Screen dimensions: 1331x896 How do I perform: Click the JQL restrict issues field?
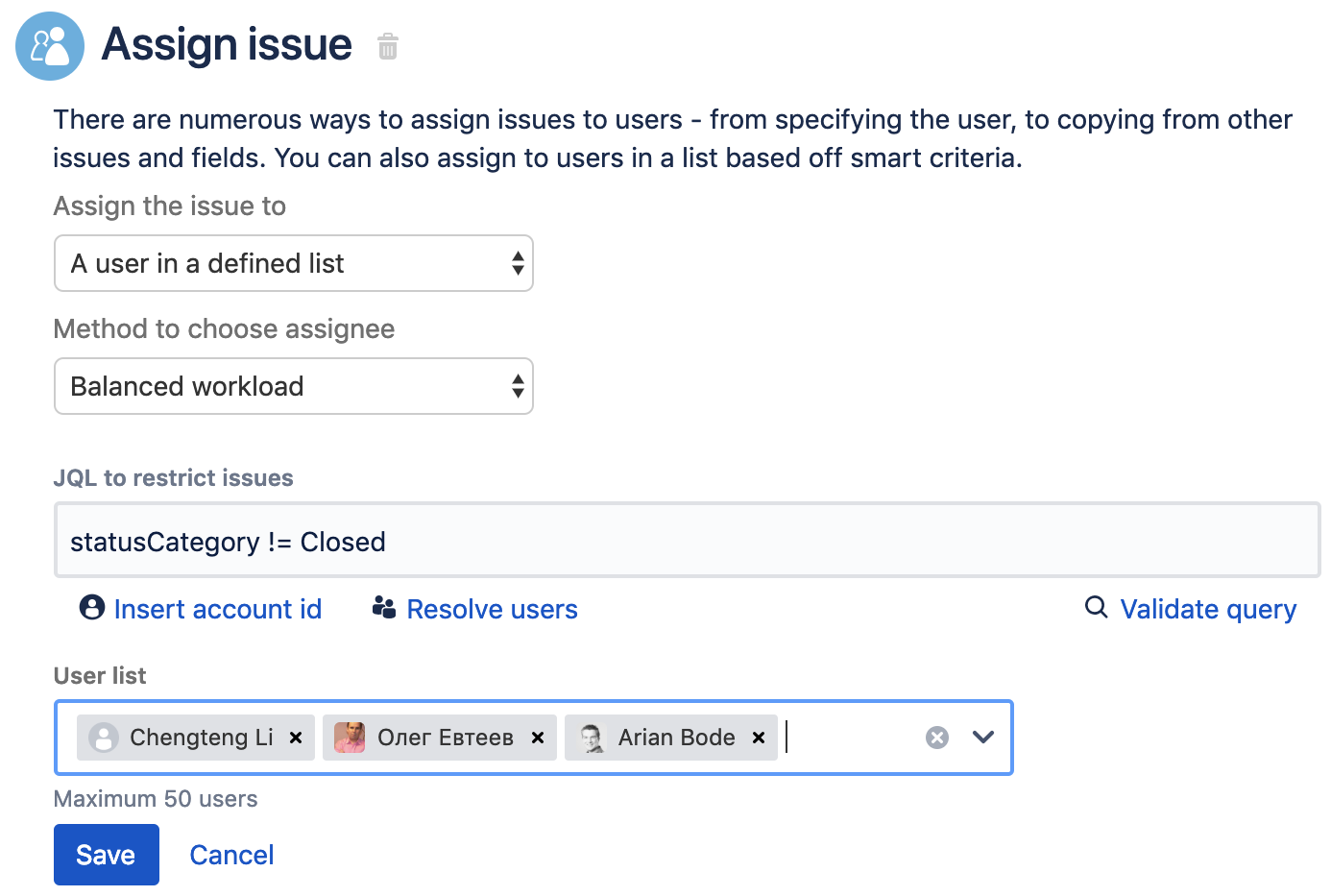pyautogui.click(x=687, y=541)
